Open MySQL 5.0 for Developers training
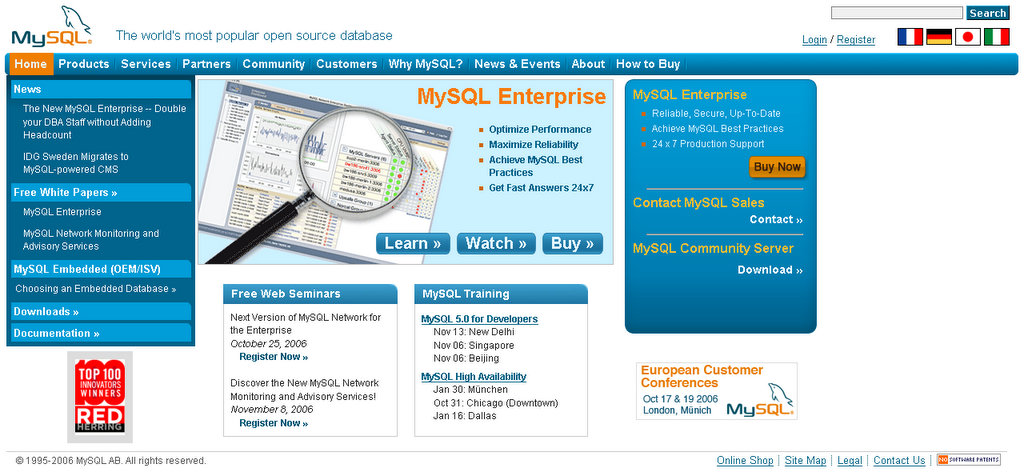This screenshot has height=476, width=1024. (479, 319)
